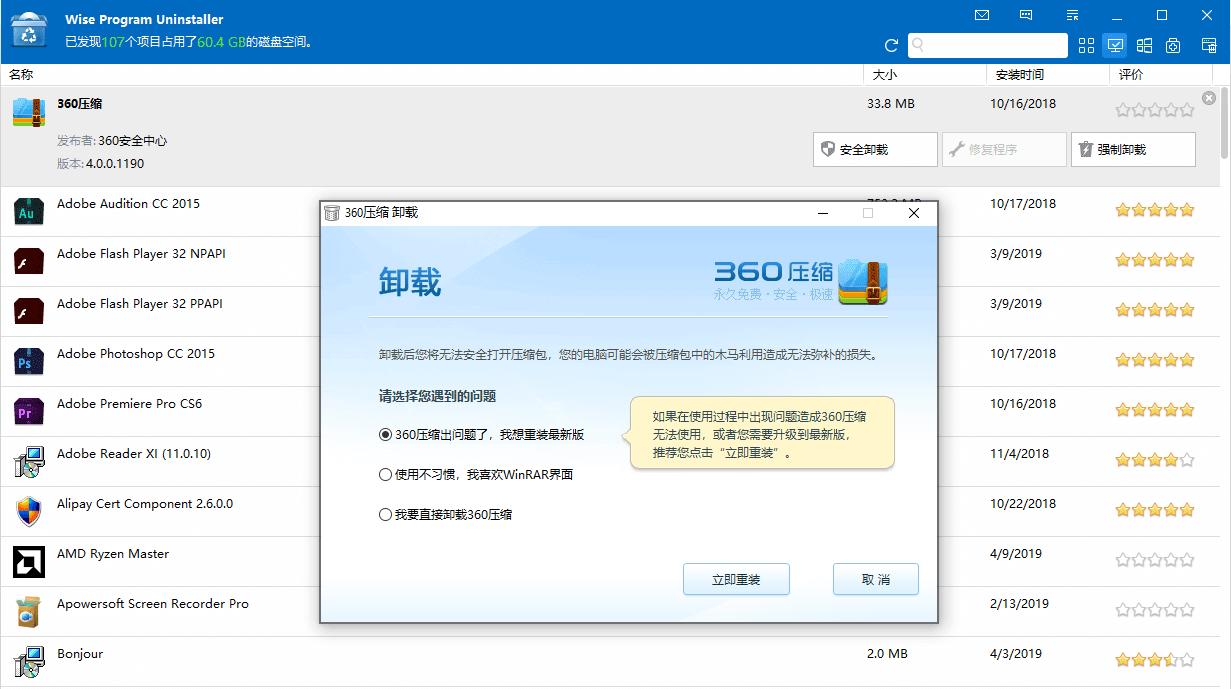Click 版本: 4.0.0.1190 text

(x=101, y=164)
